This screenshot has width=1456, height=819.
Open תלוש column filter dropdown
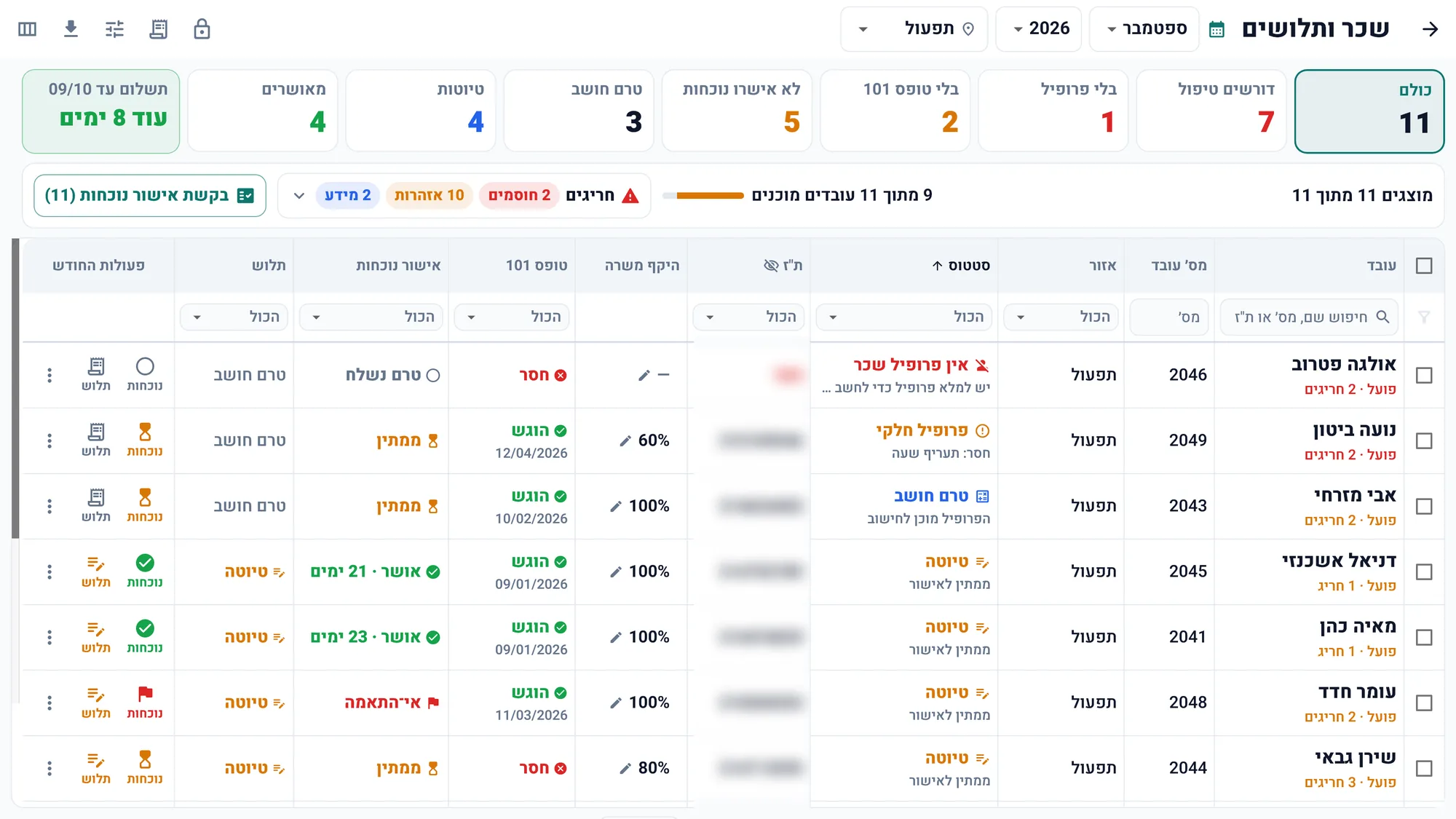tap(234, 317)
